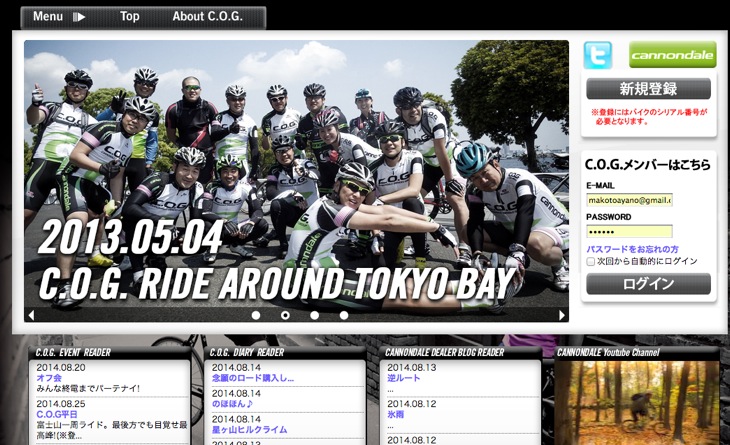Click the Menu play arrow icon
The image size is (730, 445).
tap(79, 17)
